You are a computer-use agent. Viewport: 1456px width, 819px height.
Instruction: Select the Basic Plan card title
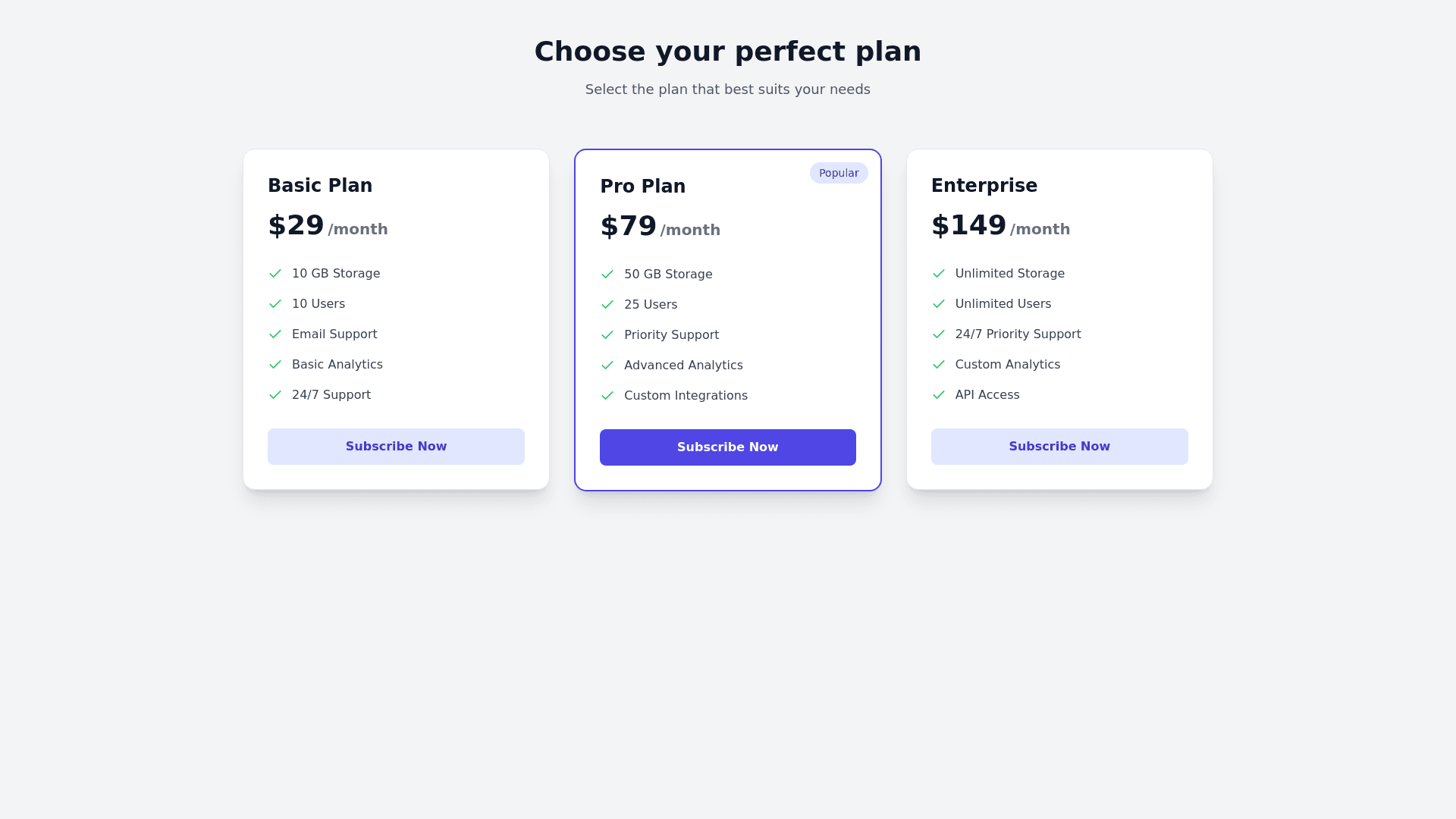click(320, 186)
